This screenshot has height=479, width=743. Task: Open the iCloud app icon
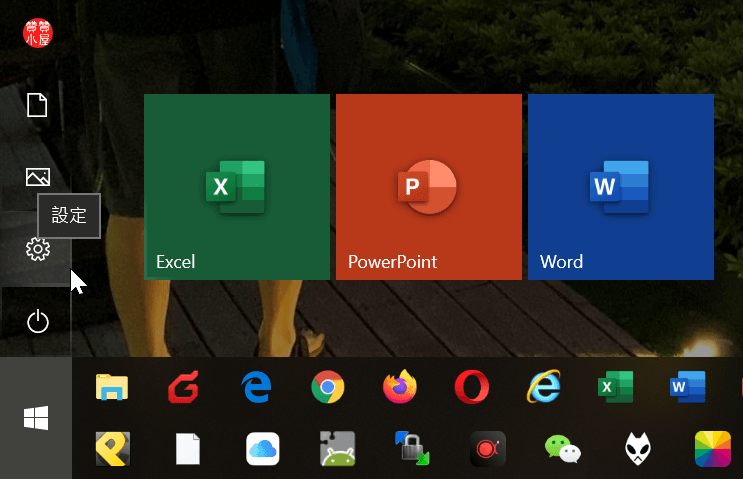[x=263, y=449]
